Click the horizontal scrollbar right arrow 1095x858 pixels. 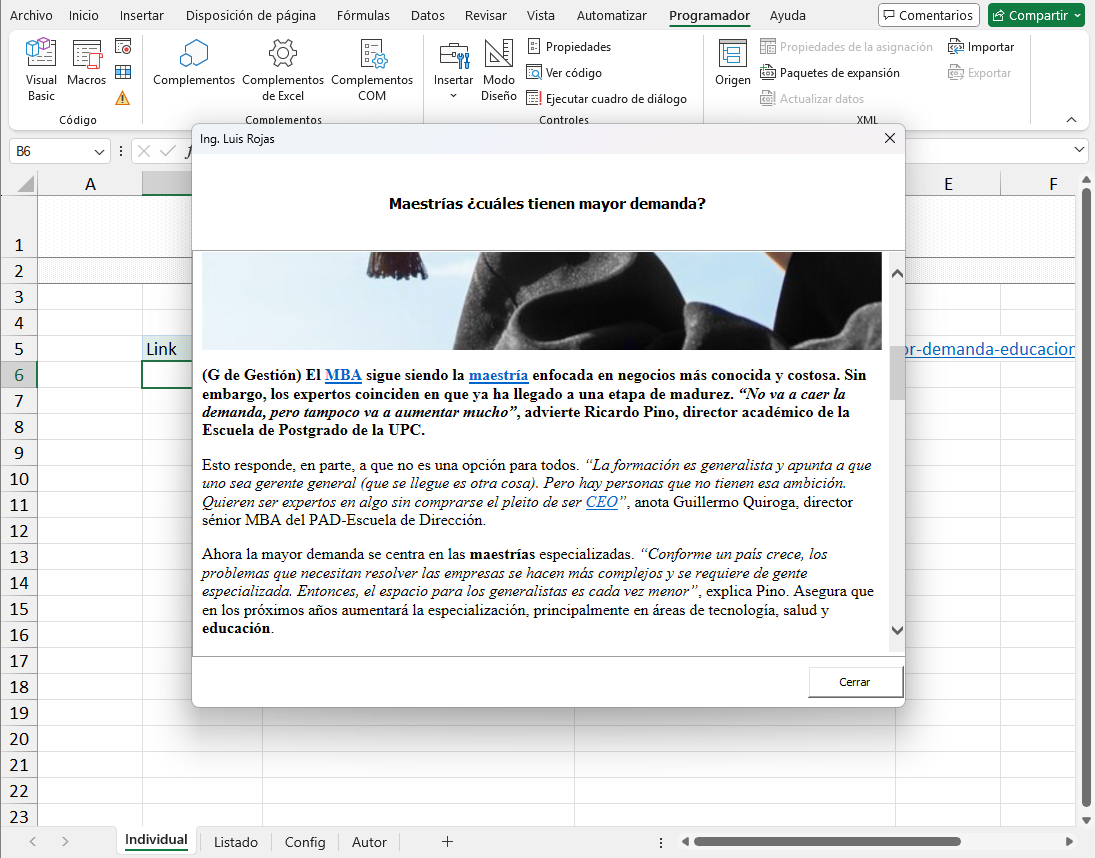point(1069,841)
